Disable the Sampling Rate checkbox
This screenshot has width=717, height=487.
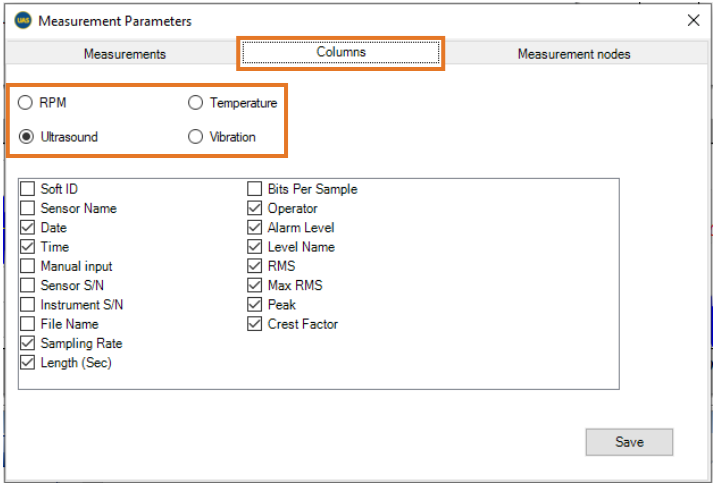pos(28,344)
